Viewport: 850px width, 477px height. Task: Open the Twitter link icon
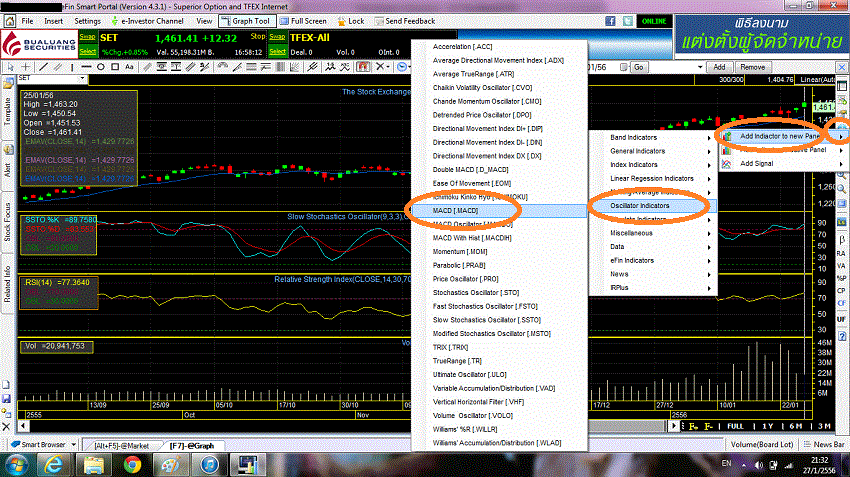pyautogui.click(x=627, y=21)
